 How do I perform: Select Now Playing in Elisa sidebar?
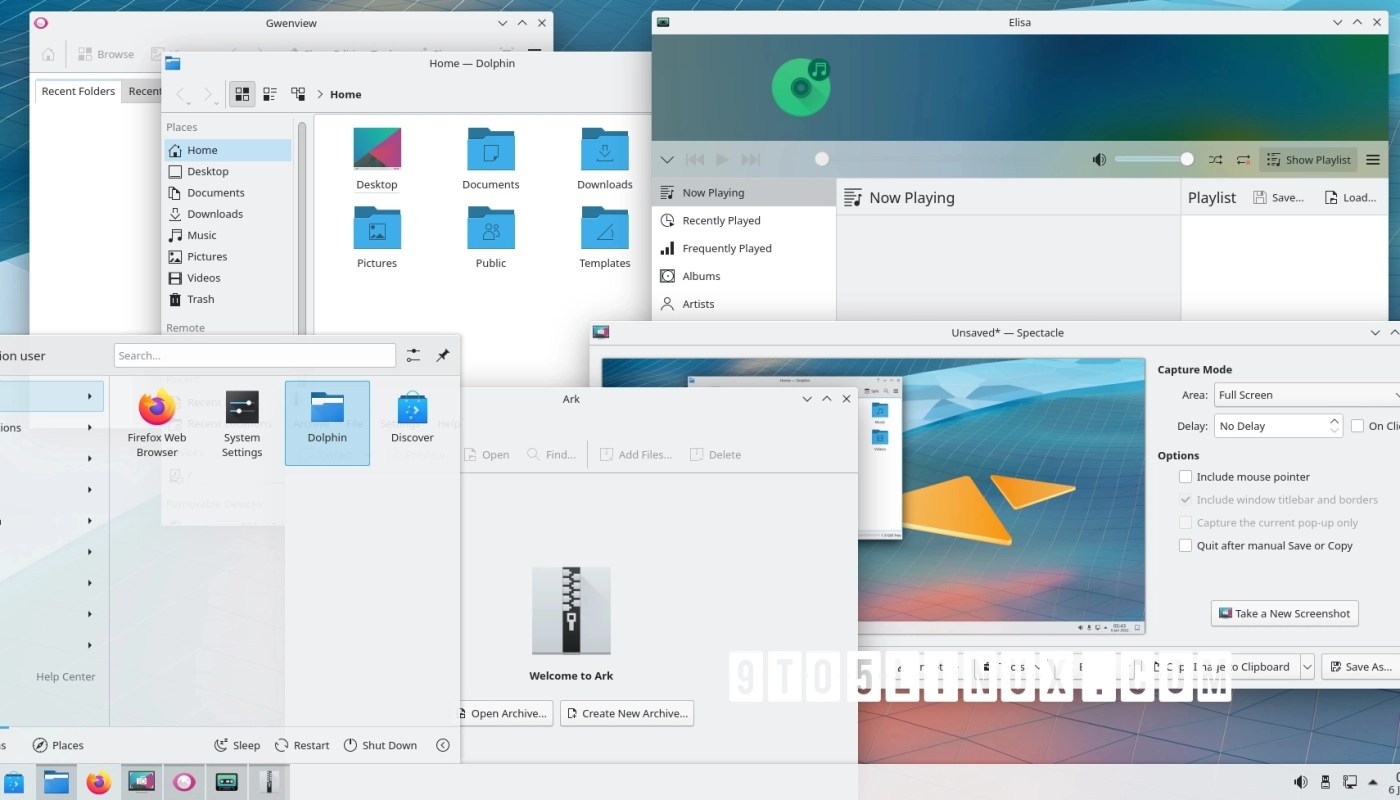744,193
